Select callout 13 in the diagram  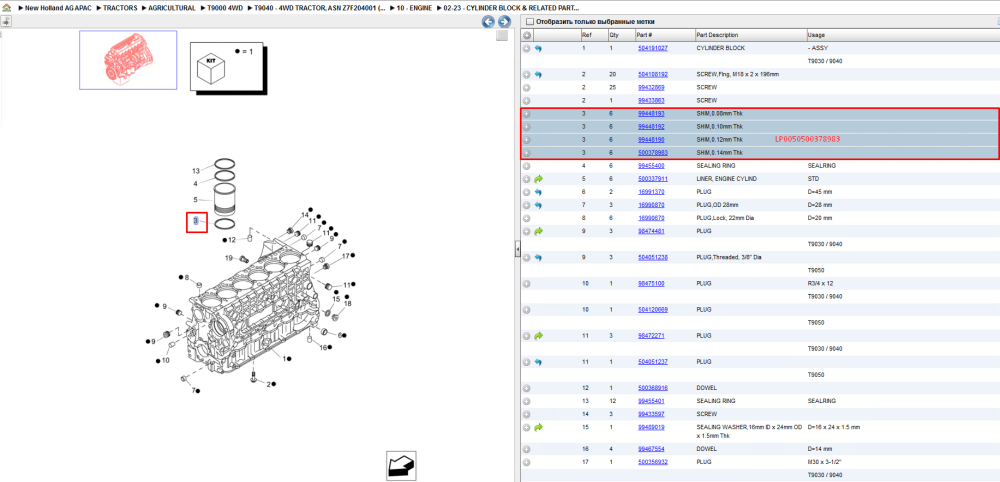(196, 171)
